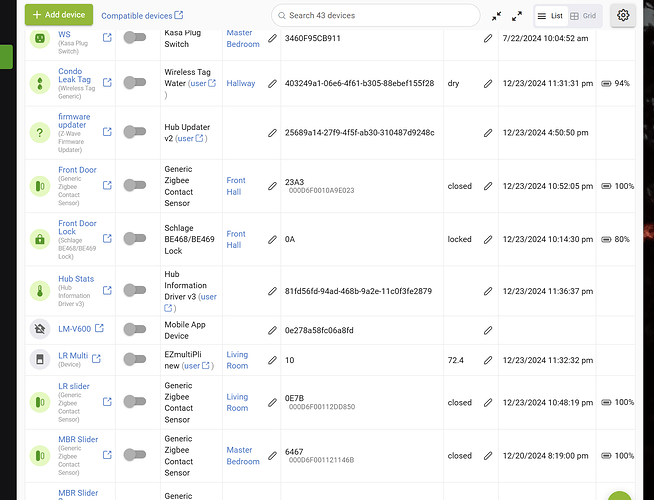Open Front Door in new tab icon
The image size is (654, 500).
pyautogui.click(x=107, y=185)
